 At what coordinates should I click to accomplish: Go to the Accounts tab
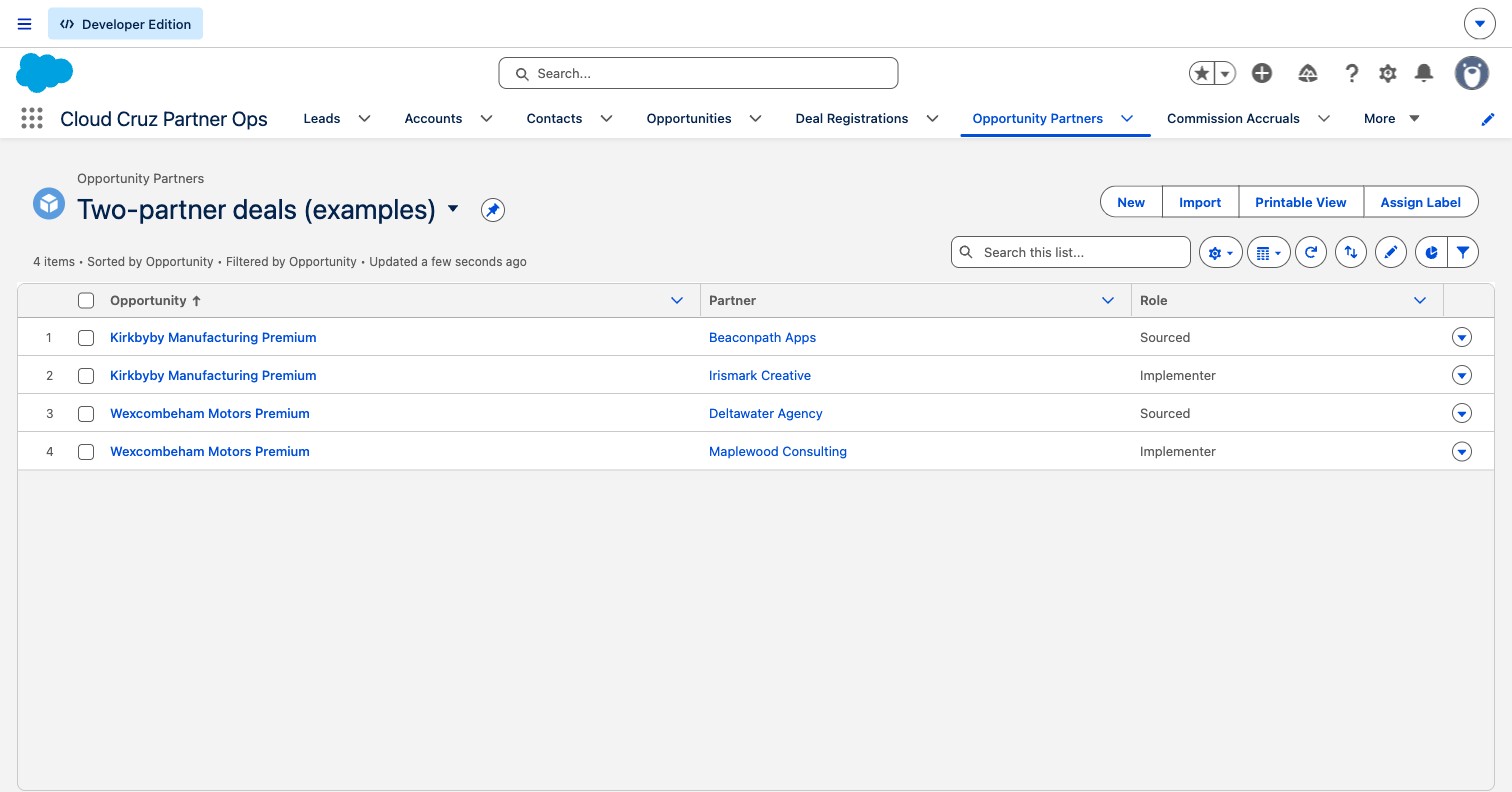[433, 118]
